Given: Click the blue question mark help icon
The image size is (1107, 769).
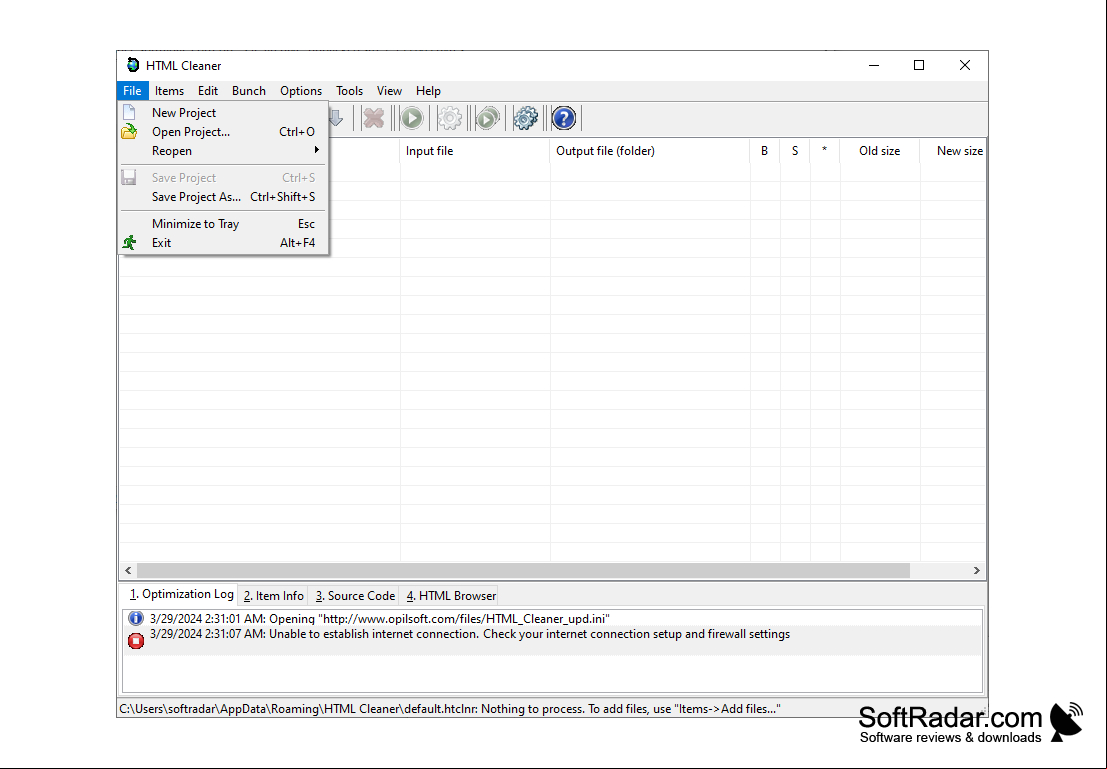Looking at the screenshot, I should click(563, 118).
